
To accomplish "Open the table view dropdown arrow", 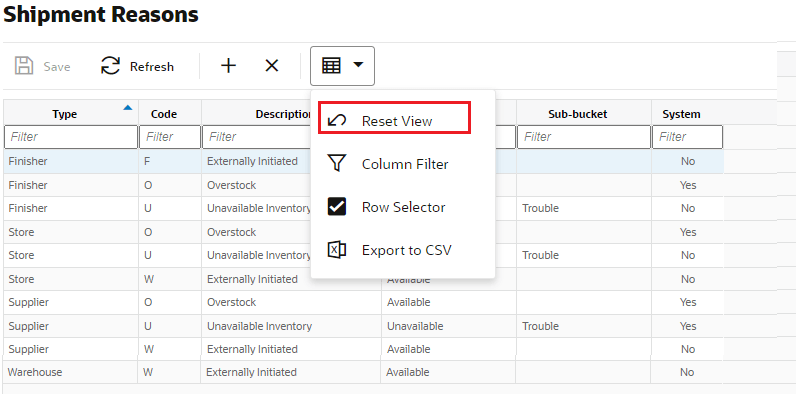I will click(359, 64).
